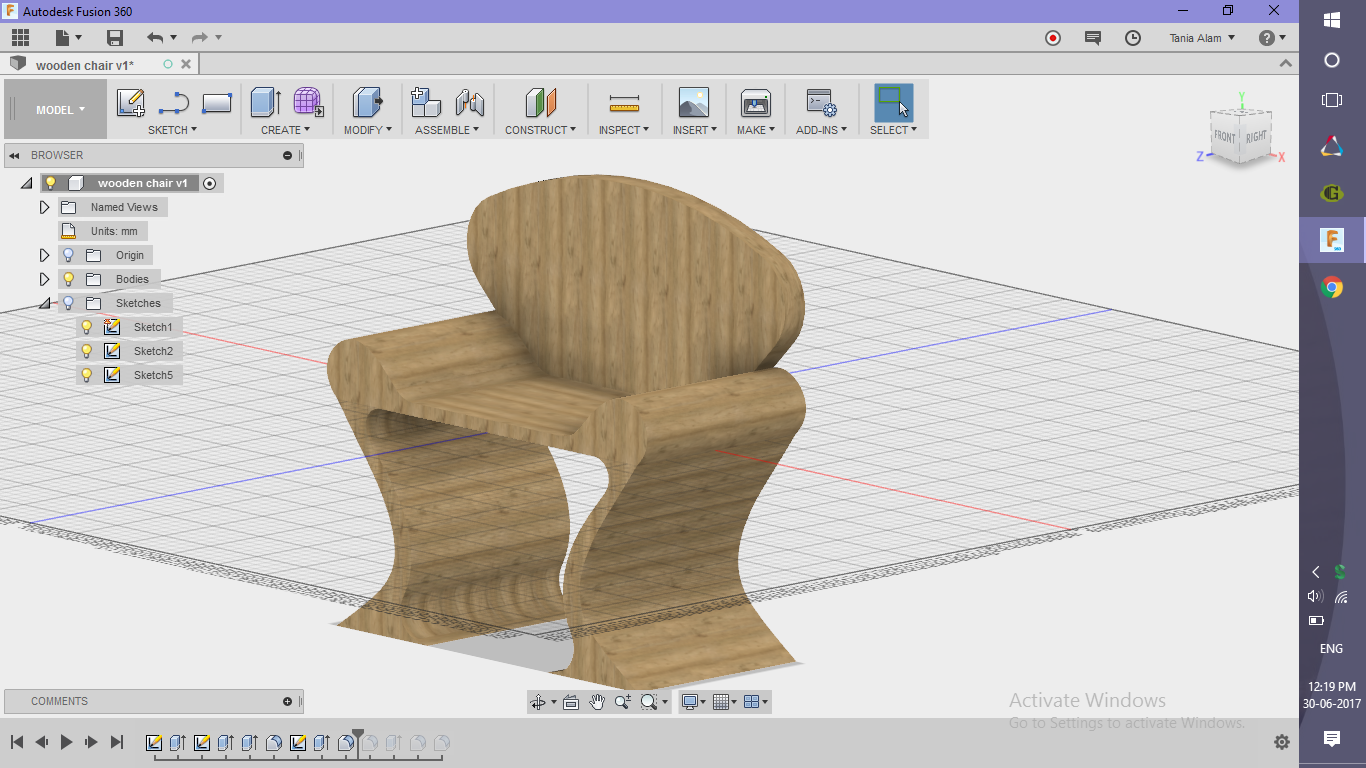Open the INSPECT menu
The image size is (1366, 768).
tap(624, 130)
